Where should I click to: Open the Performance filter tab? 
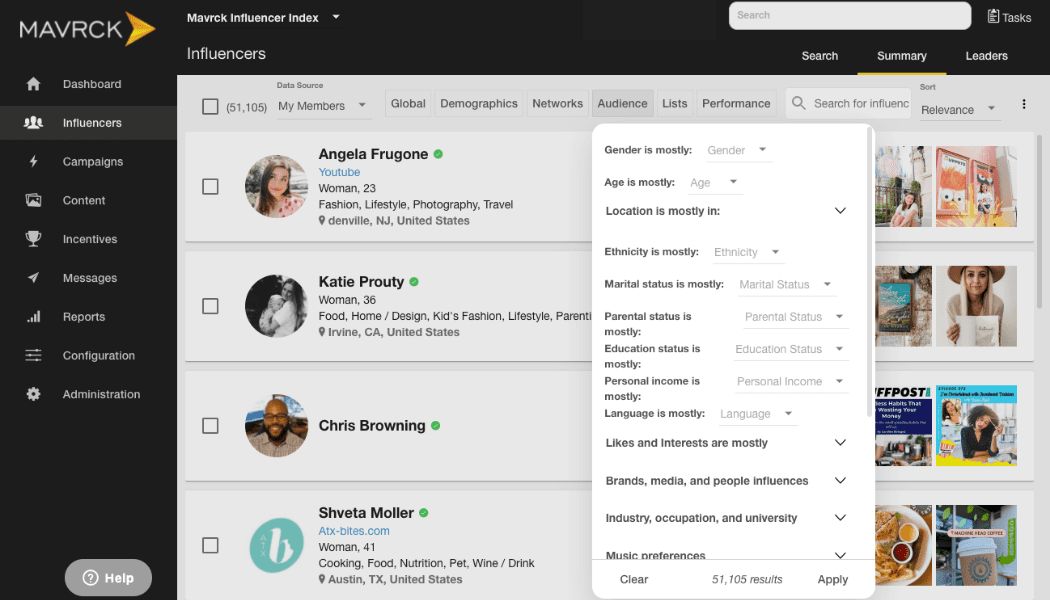tap(736, 103)
